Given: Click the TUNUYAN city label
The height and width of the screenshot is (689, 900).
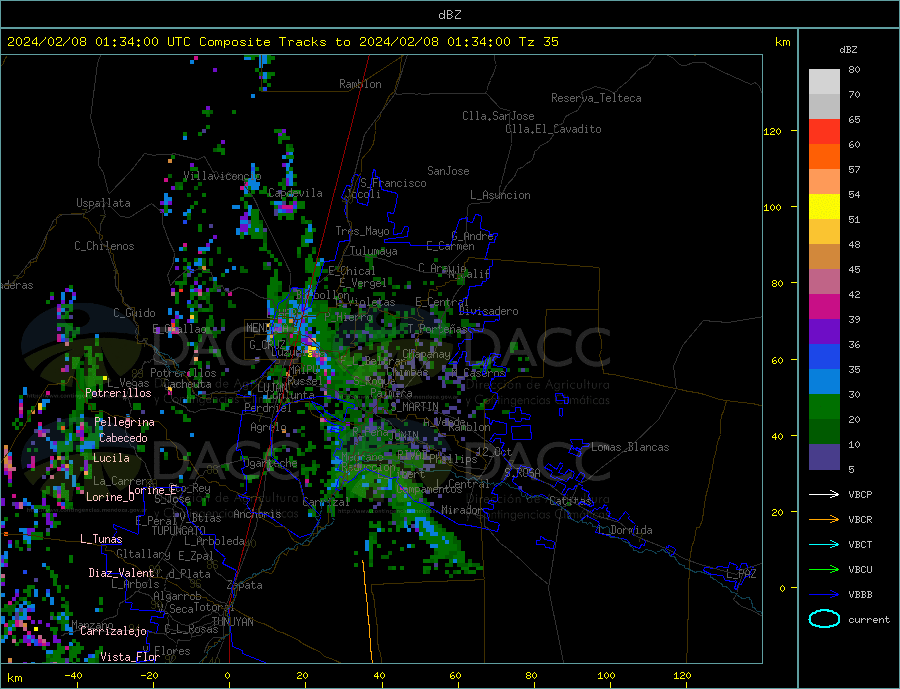Looking at the screenshot, I should point(232,622).
